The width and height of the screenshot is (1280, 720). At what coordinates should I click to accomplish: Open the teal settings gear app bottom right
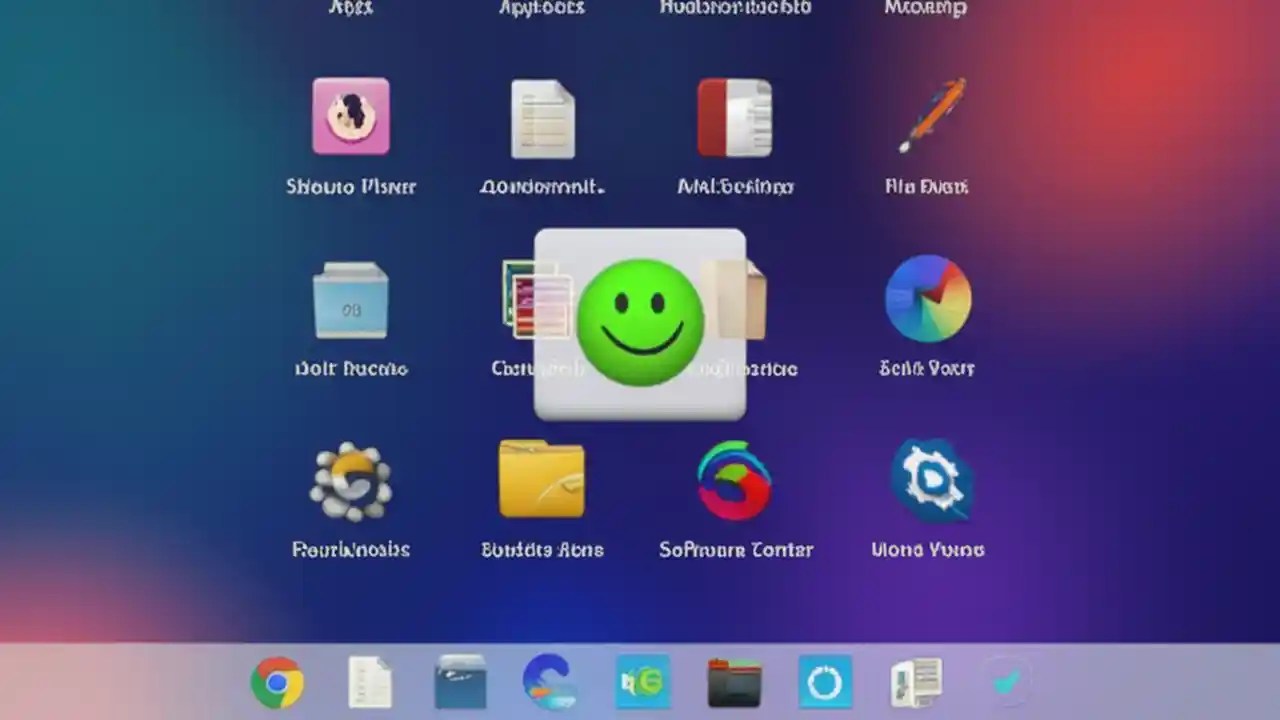tap(929, 478)
